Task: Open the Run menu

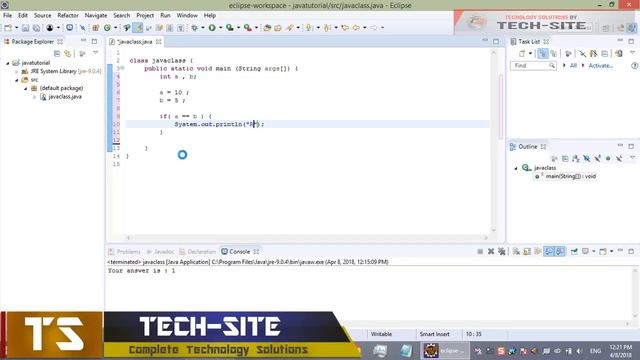Action: coord(165,16)
